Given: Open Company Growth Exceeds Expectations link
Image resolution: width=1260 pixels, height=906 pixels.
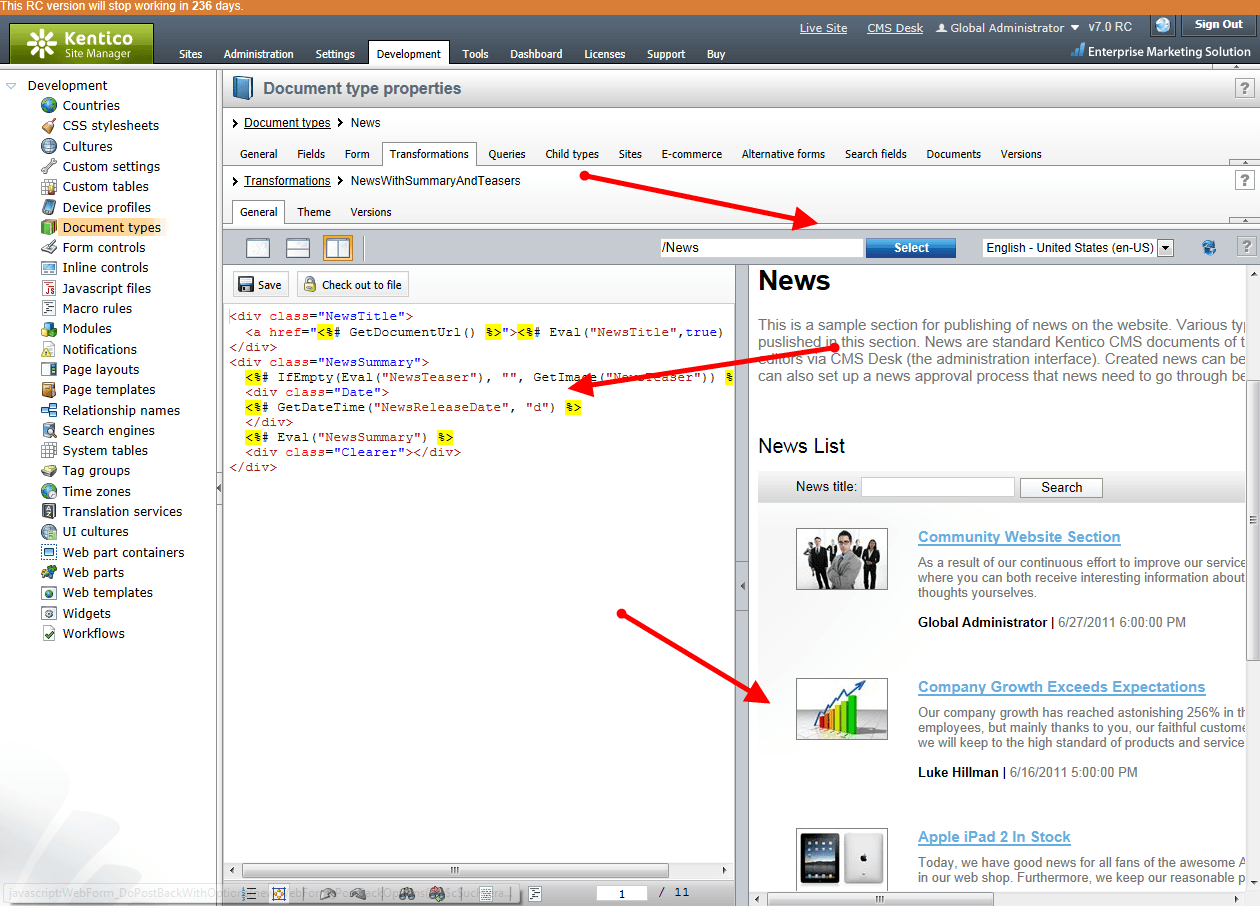Looking at the screenshot, I should pyautogui.click(x=1061, y=687).
